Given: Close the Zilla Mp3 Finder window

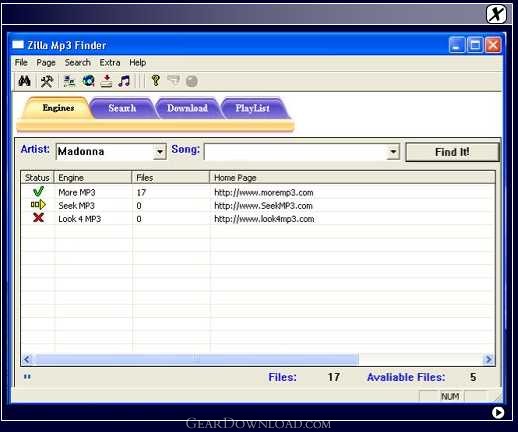Looking at the screenshot, I should [493, 45].
